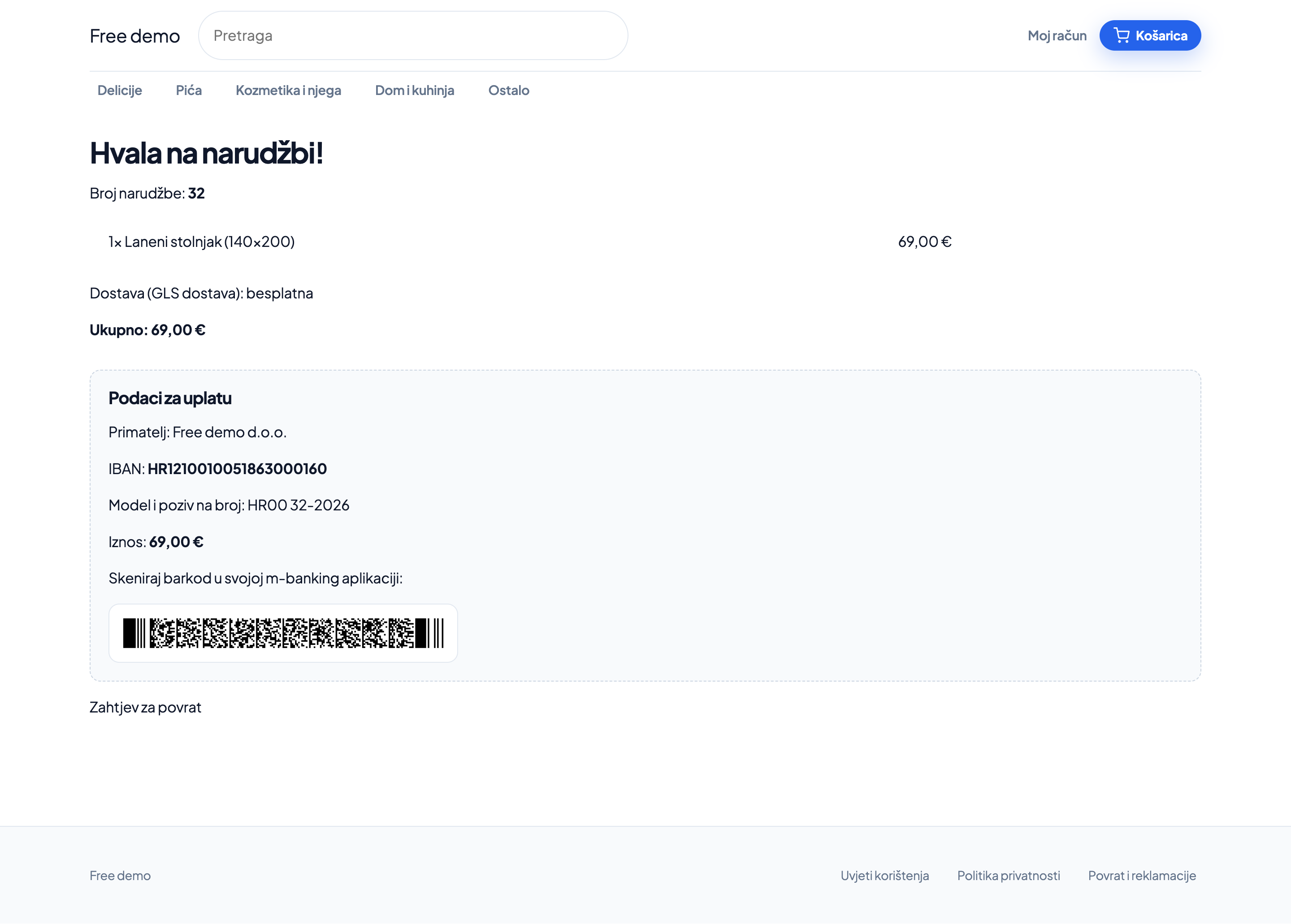
Task: Open the Dom i kuhinja category
Action: pyautogui.click(x=414, y=90)
